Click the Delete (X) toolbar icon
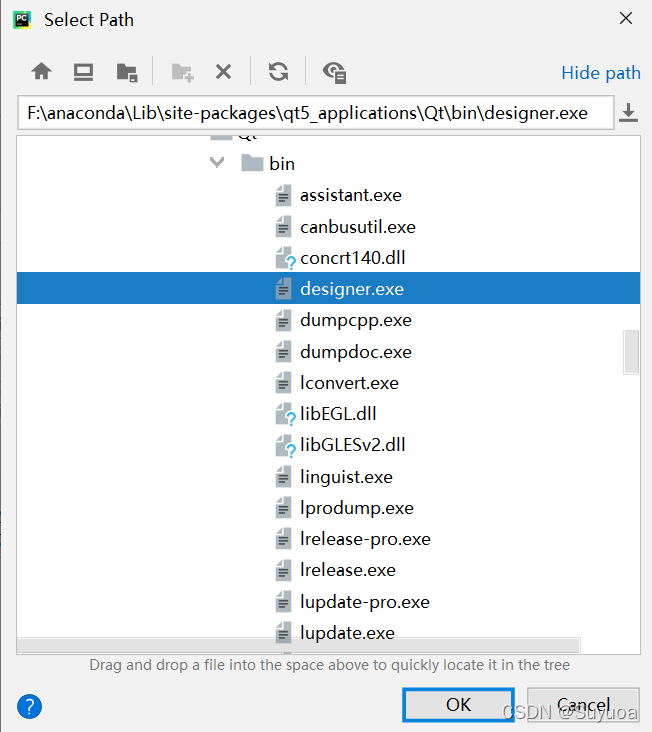This screenshot has height=732, width=652. click(223, 72)
